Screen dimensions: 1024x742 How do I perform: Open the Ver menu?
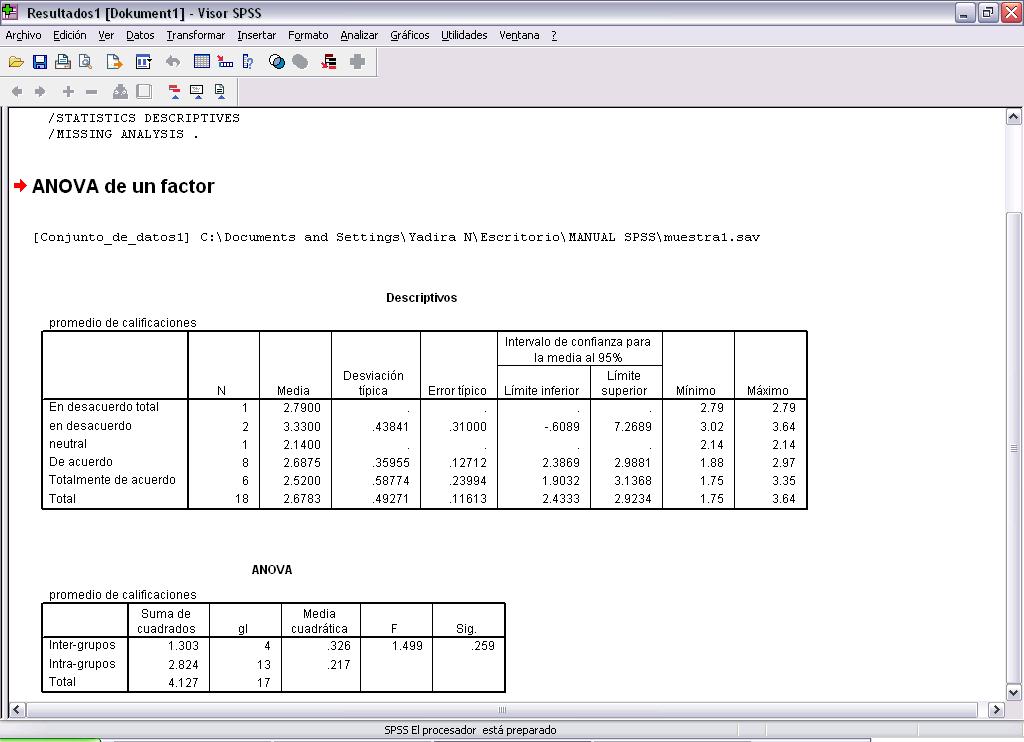pos(106,35)
